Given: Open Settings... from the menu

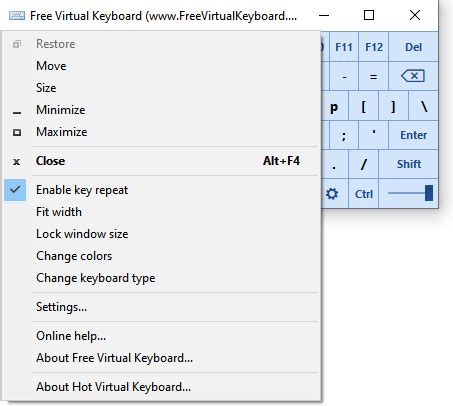Looking at the screenshot, I should click(x=161, y=307).
